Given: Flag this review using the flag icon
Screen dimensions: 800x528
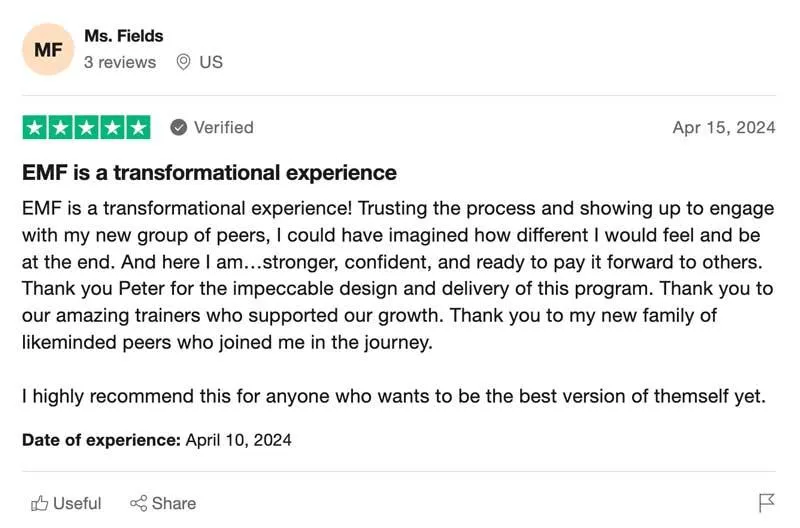Looking at the screenshot, I should (767, 503).
